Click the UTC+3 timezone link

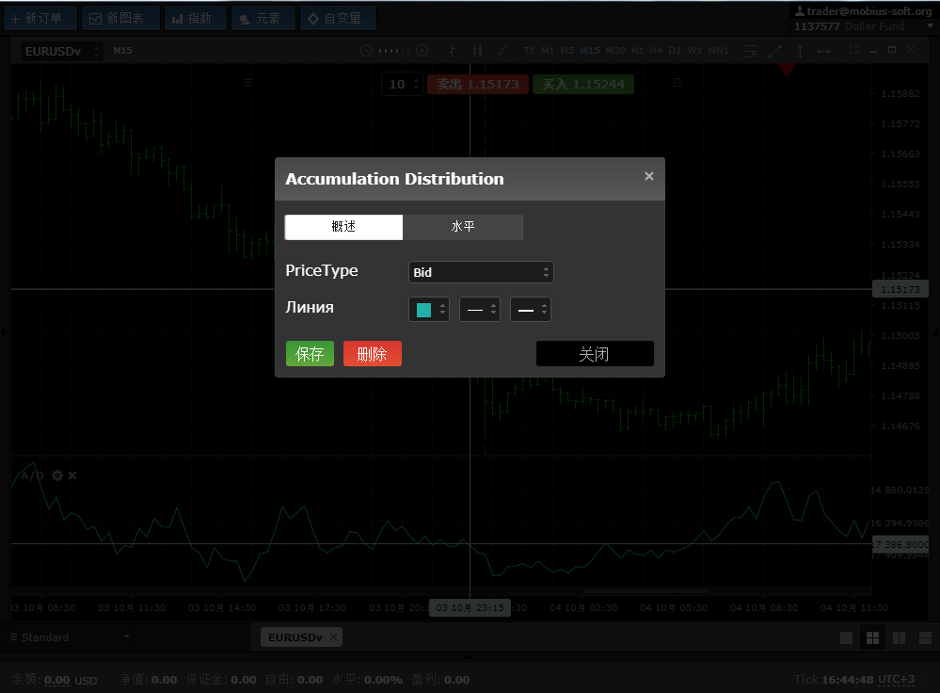coord(896,679)
